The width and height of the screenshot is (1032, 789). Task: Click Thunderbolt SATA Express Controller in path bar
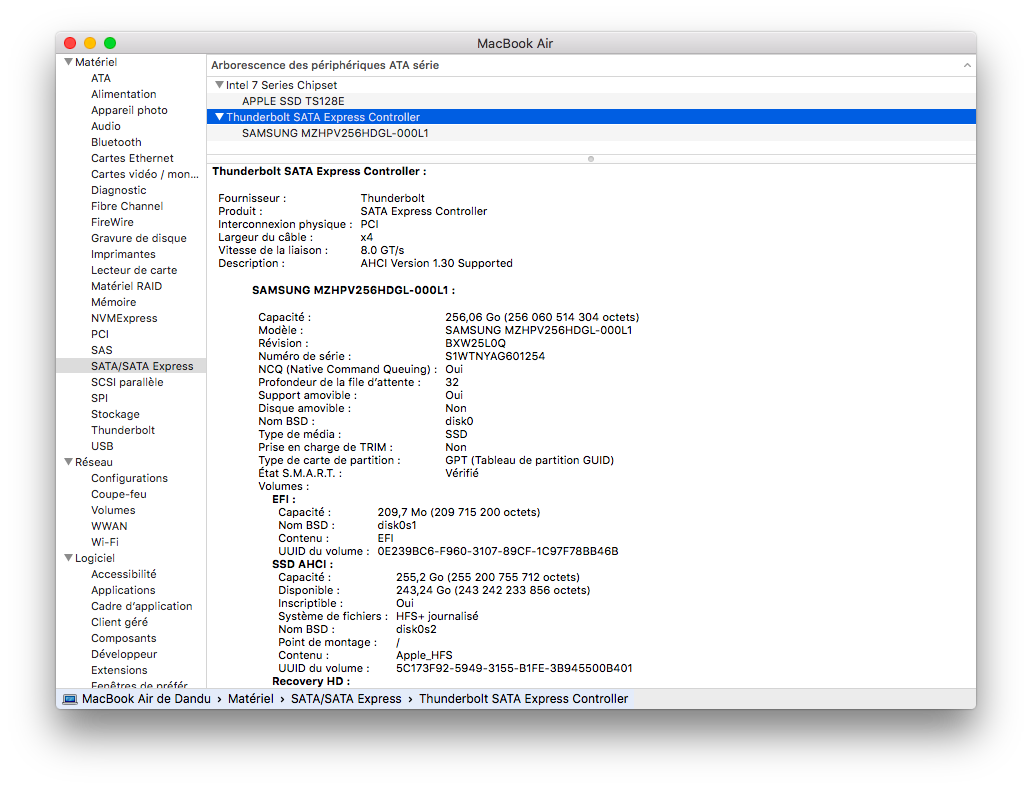523,699
